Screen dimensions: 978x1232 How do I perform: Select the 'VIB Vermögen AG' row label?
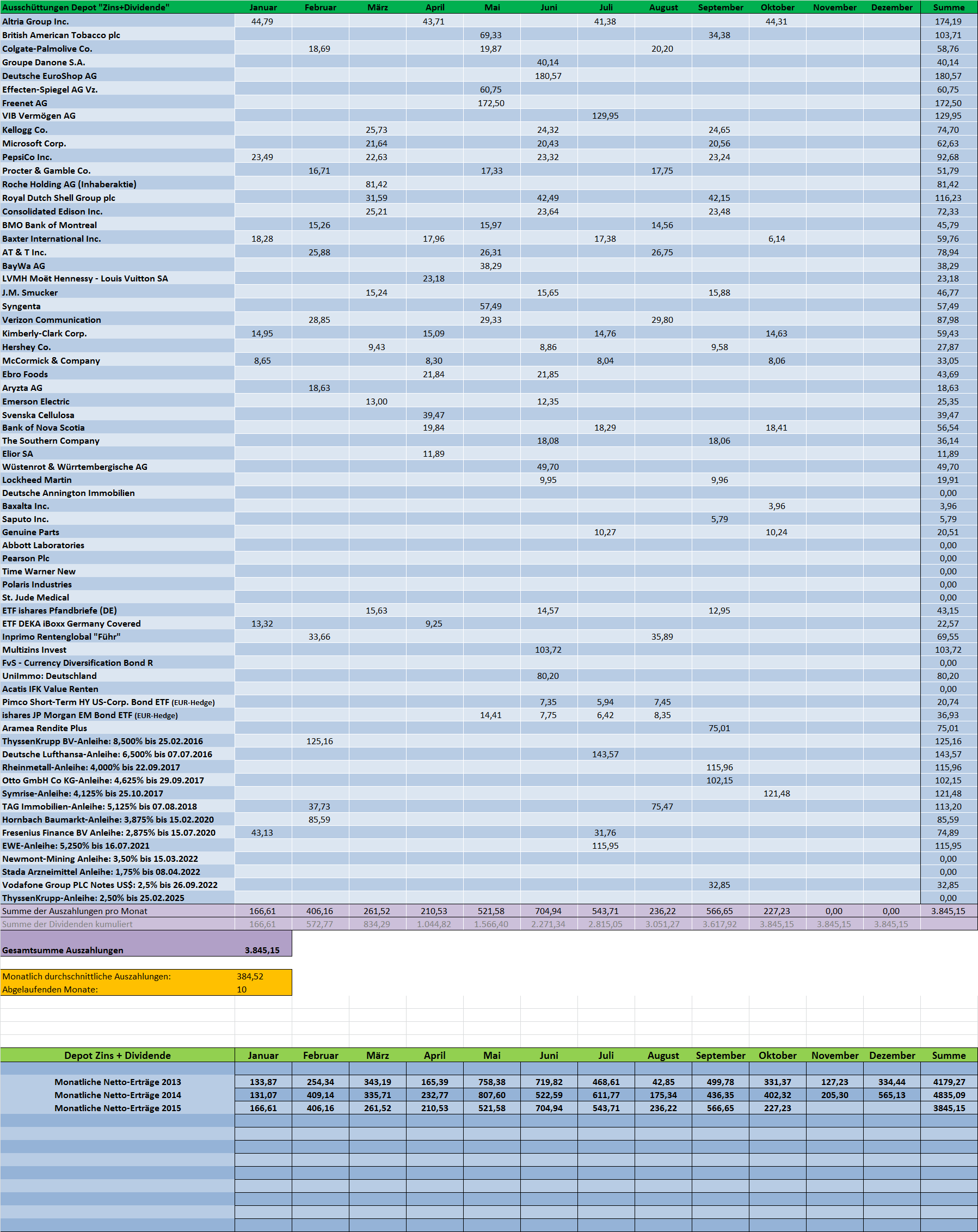[x=39, y=116]
